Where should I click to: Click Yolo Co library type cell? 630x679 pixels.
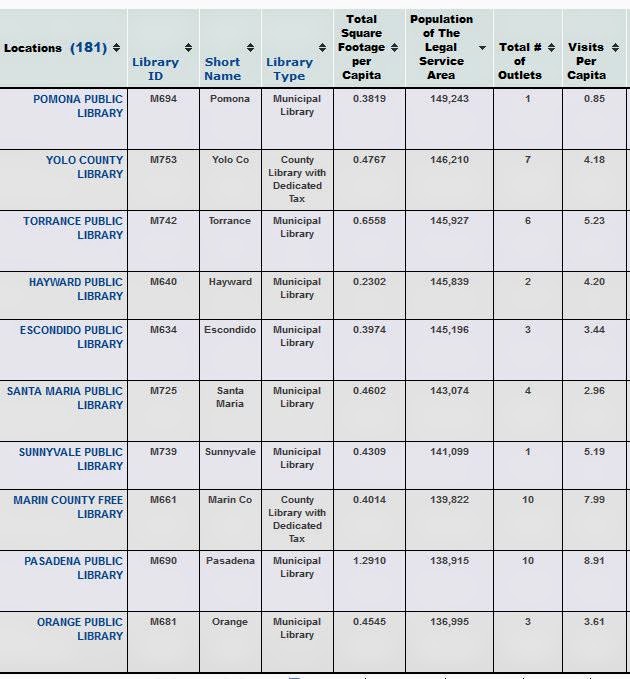297,179
